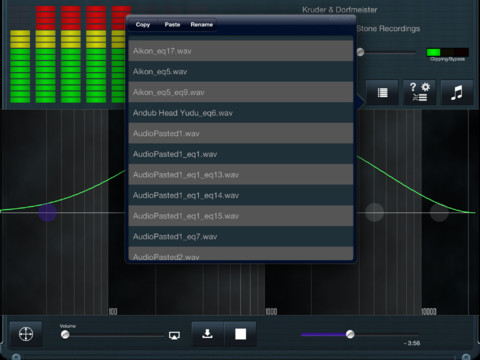480x360 pixels.
Task: Select the gray EQ handle right of popup
Action: click(x=375, y=212)
